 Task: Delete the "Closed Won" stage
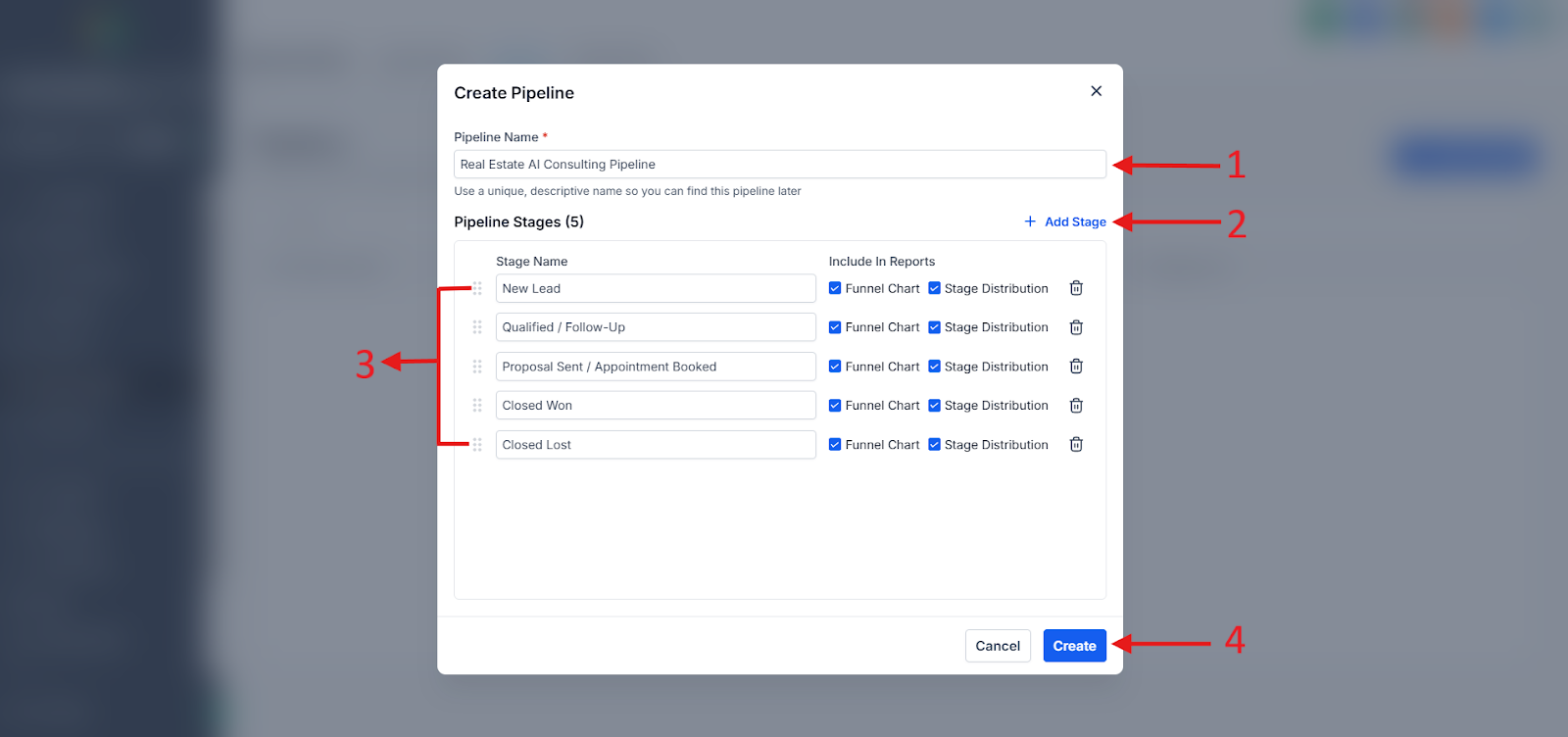click(x=1075, y=405)
